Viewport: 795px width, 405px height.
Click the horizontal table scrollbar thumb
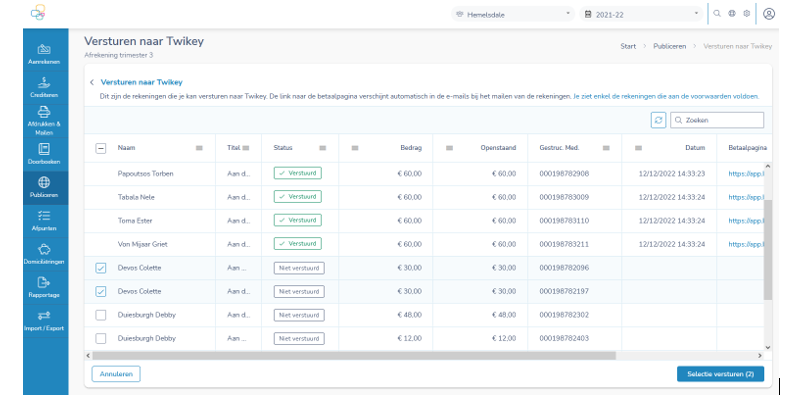click(354, 356)
